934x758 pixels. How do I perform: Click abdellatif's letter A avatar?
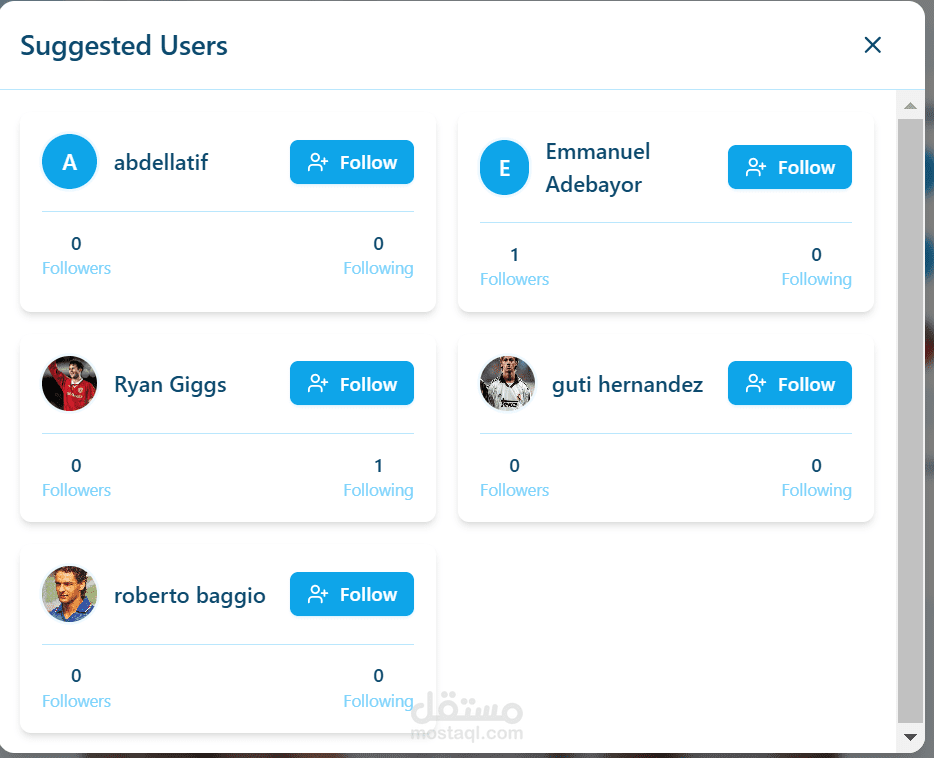tap(70, 161)
